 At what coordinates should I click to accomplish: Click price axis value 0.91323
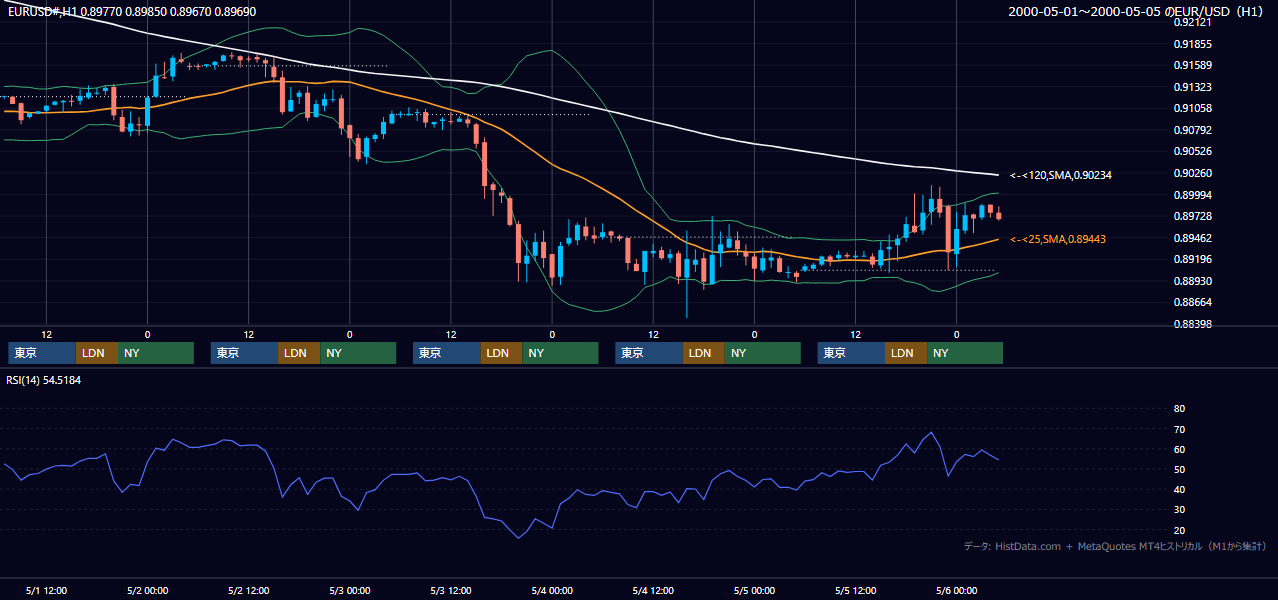1192,87
